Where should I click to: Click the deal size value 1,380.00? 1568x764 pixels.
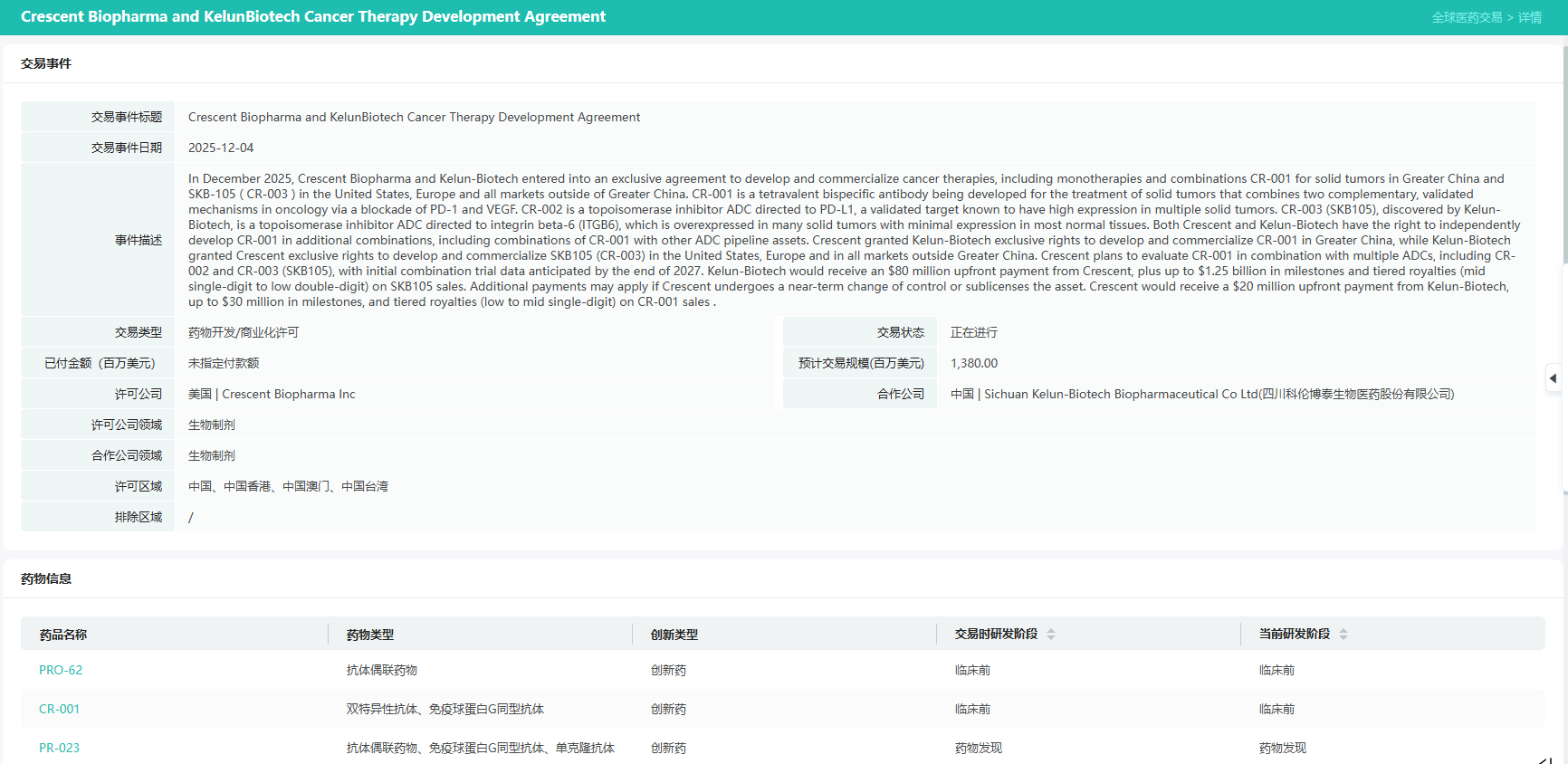pos(974,363)
